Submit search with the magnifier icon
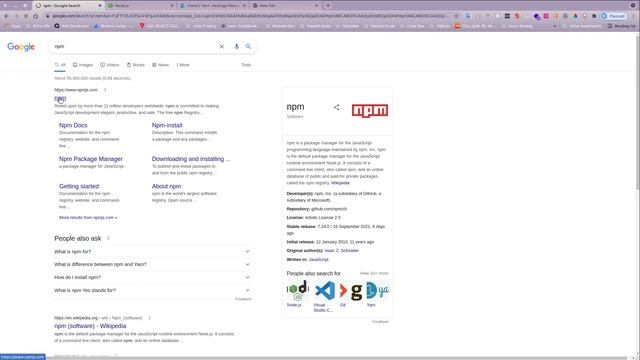640x360 pixels. [248, 47]
